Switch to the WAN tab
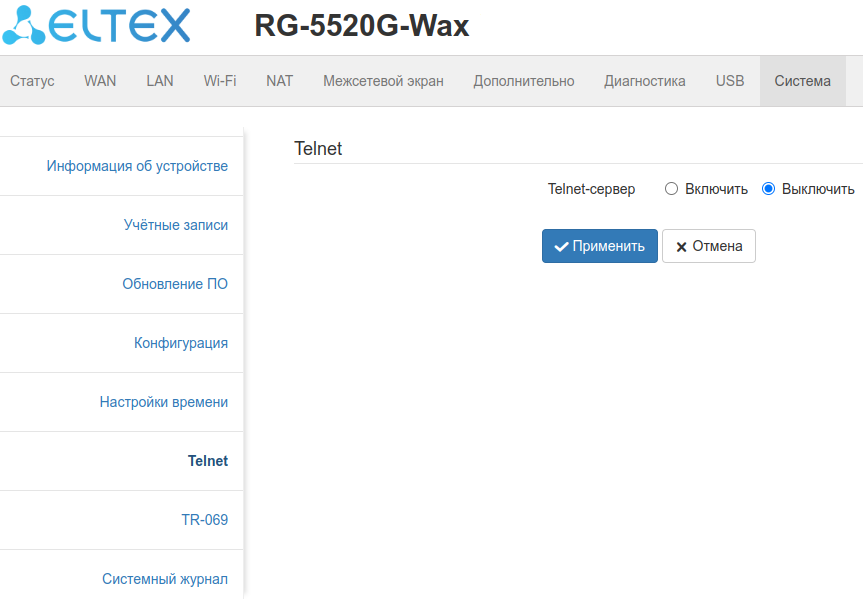This screenshot has width=863, height=609. pyautogui.click(x=100, y=81)
